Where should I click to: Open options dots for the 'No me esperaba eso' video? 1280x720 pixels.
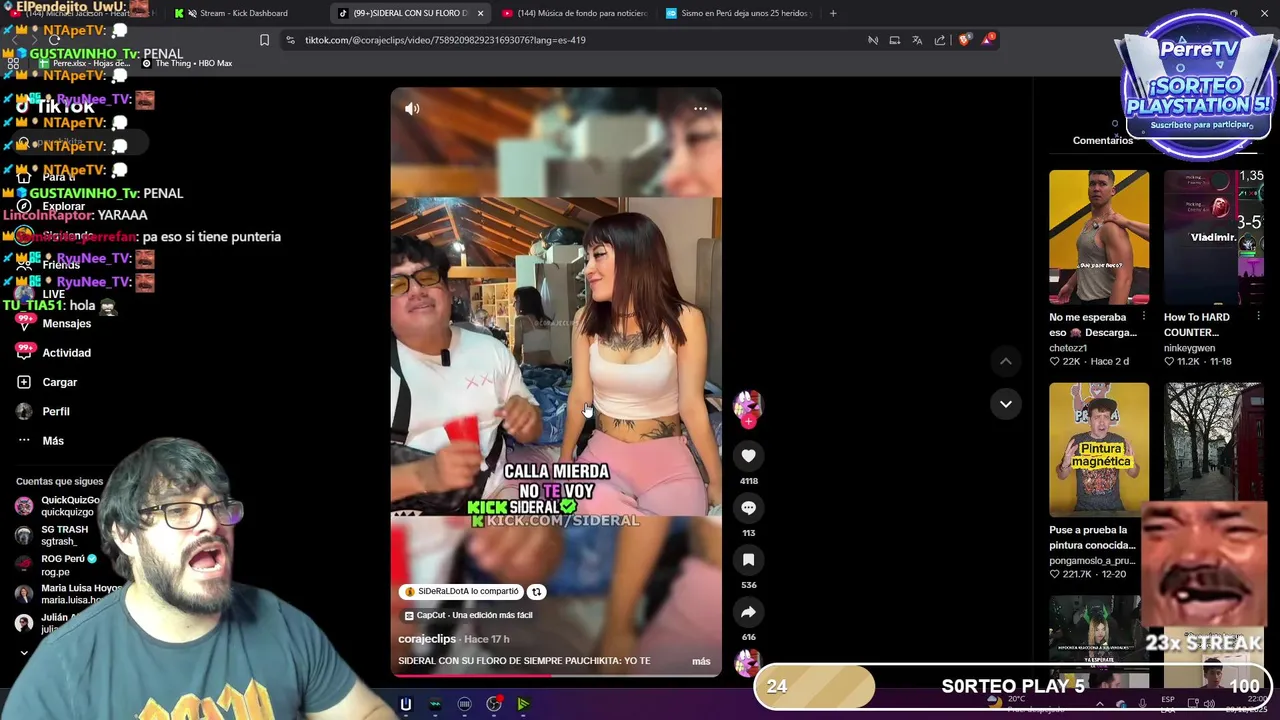coord(1144,317)
